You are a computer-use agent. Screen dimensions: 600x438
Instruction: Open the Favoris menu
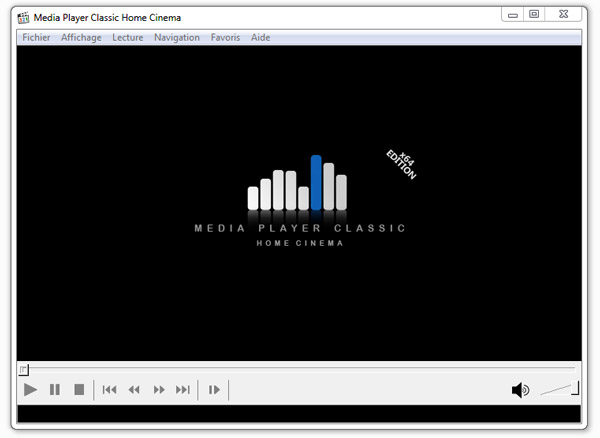[225, 37]
